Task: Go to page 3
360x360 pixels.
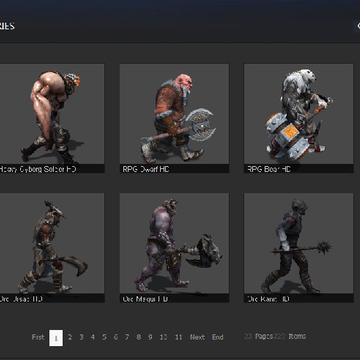Action: (81, 337)
